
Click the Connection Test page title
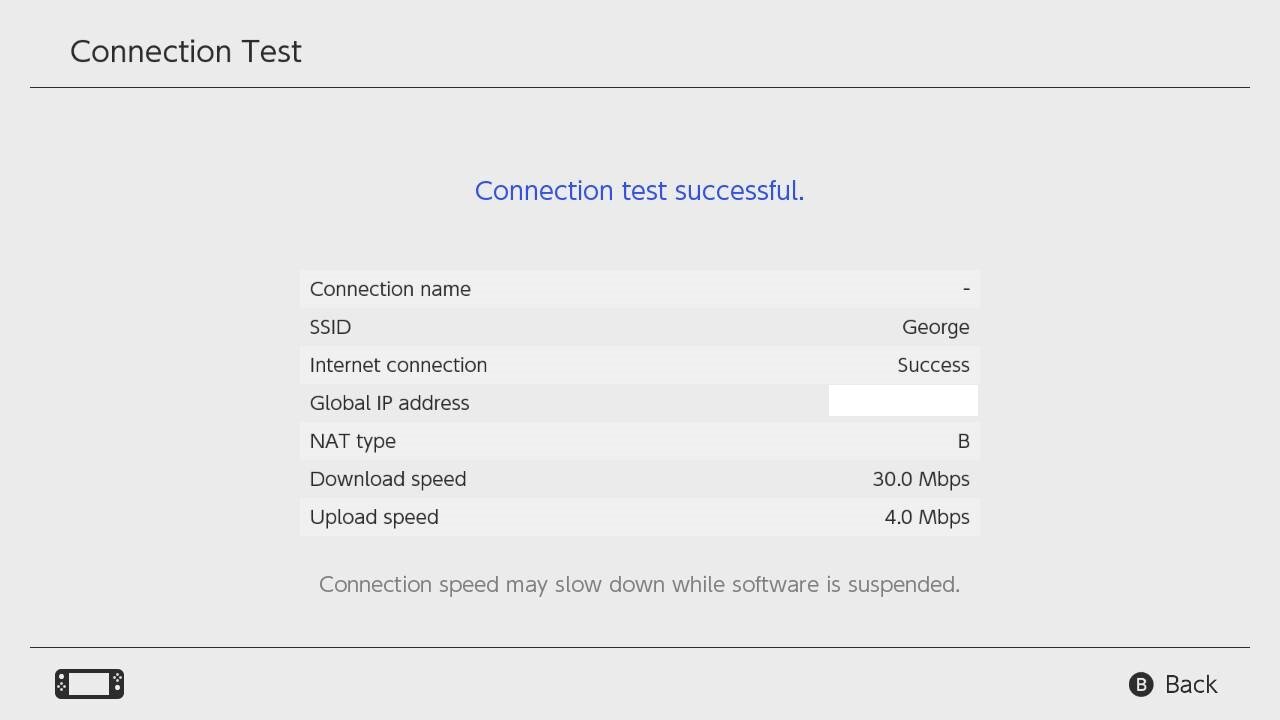186,52
